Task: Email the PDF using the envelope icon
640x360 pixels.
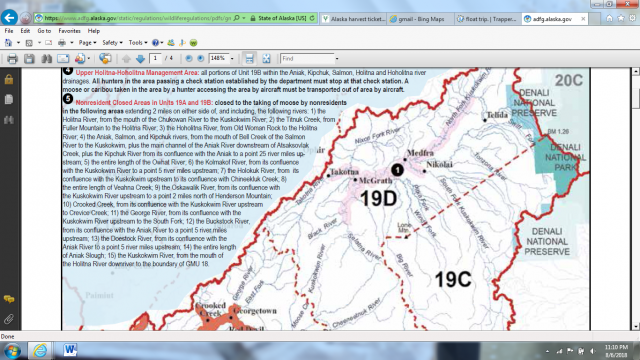Action: click(63, 59)
